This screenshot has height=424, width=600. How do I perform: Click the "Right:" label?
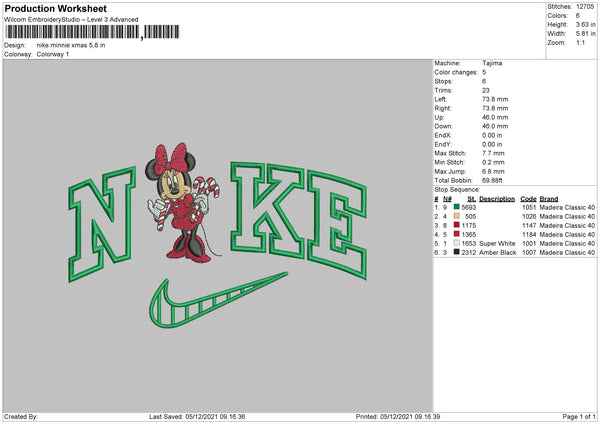pos(442,108)
